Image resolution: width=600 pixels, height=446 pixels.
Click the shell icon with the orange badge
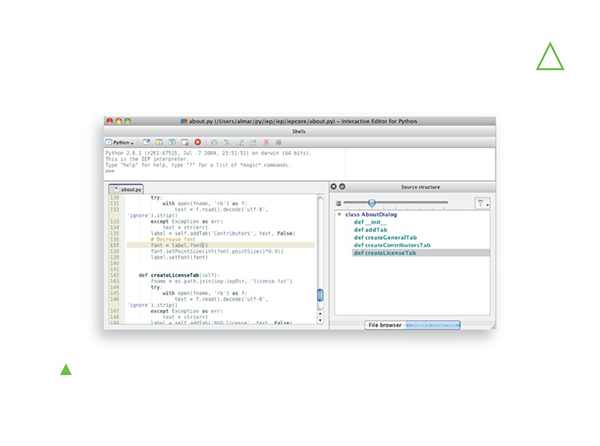click(x=185, y=142)
